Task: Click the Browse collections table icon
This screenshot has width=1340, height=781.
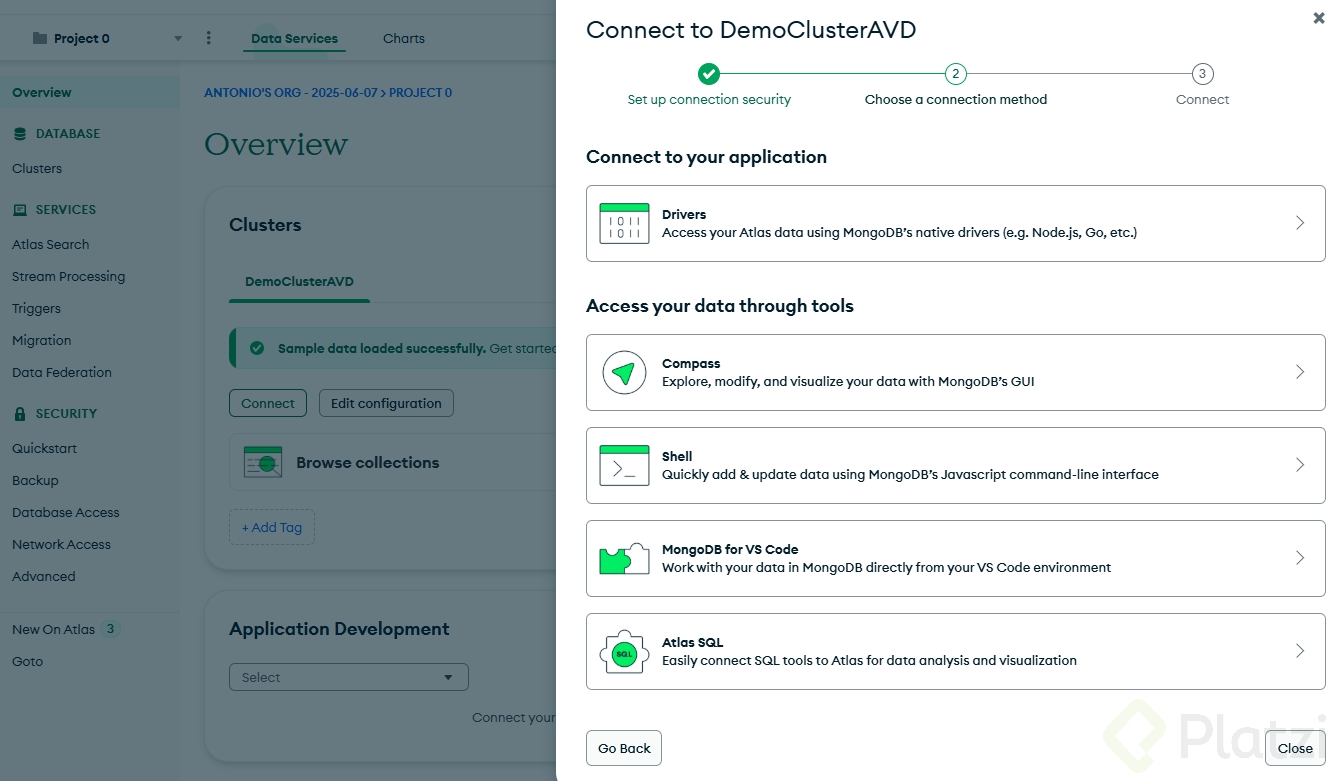Action: coord(263,462)
